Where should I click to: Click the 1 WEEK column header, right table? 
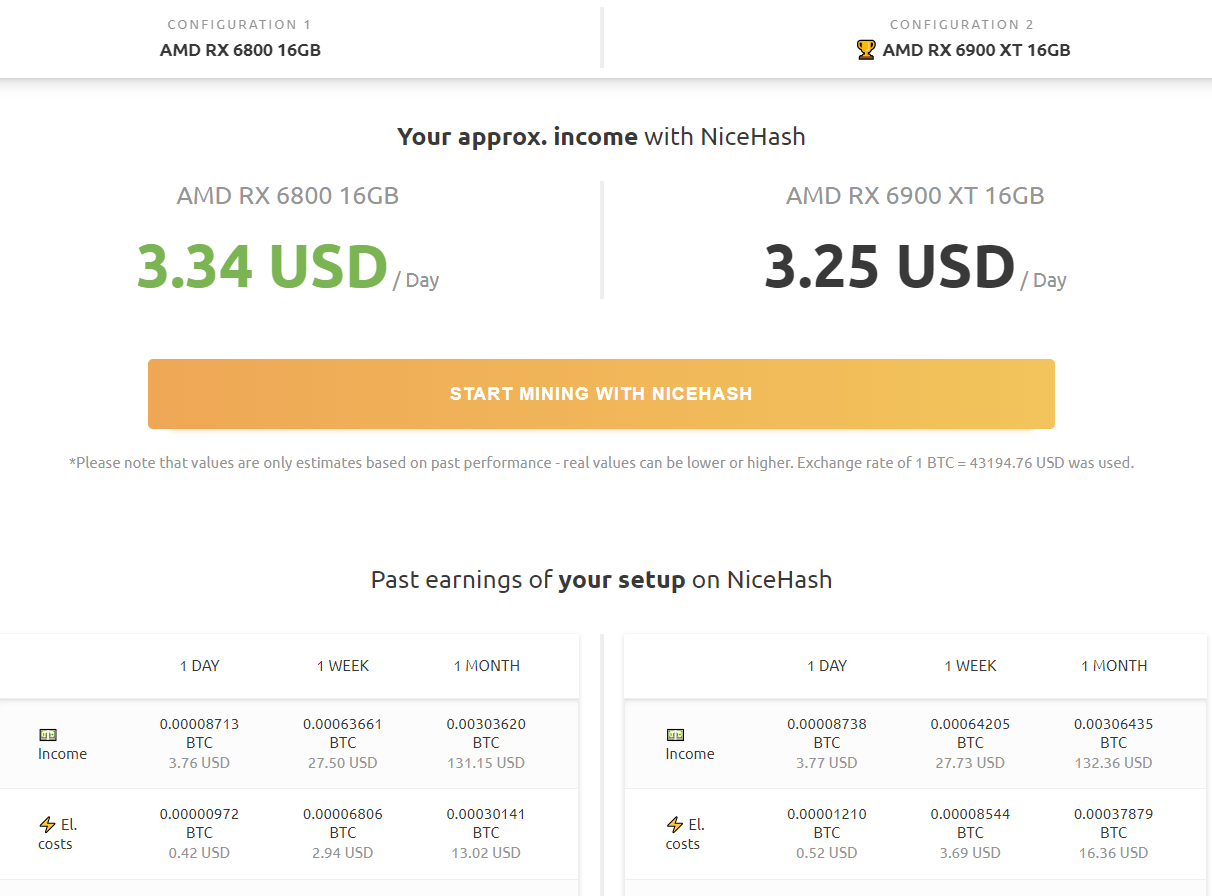(970, 666)
